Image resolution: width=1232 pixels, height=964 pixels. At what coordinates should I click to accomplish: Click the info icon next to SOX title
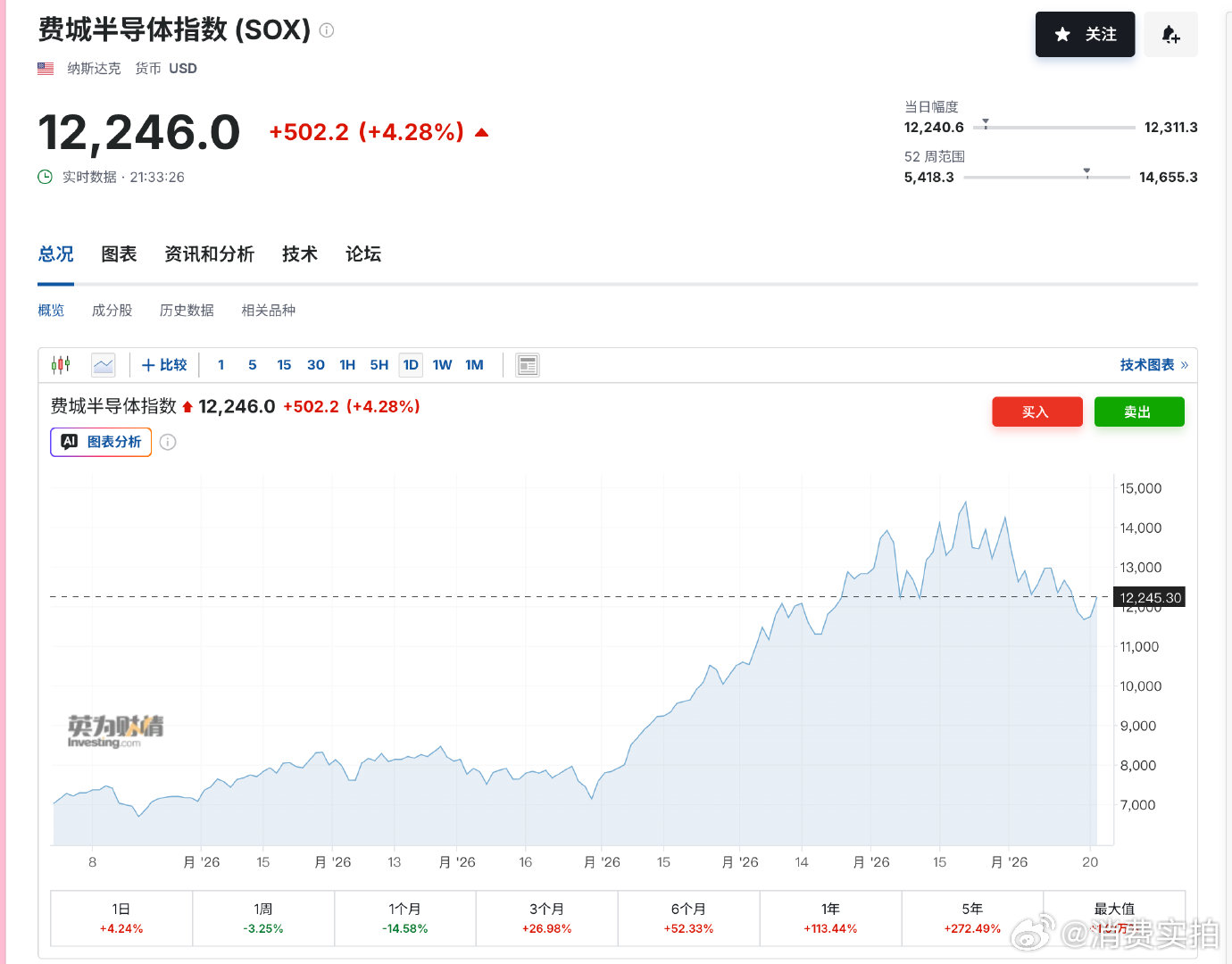click(x=327, y=30)
